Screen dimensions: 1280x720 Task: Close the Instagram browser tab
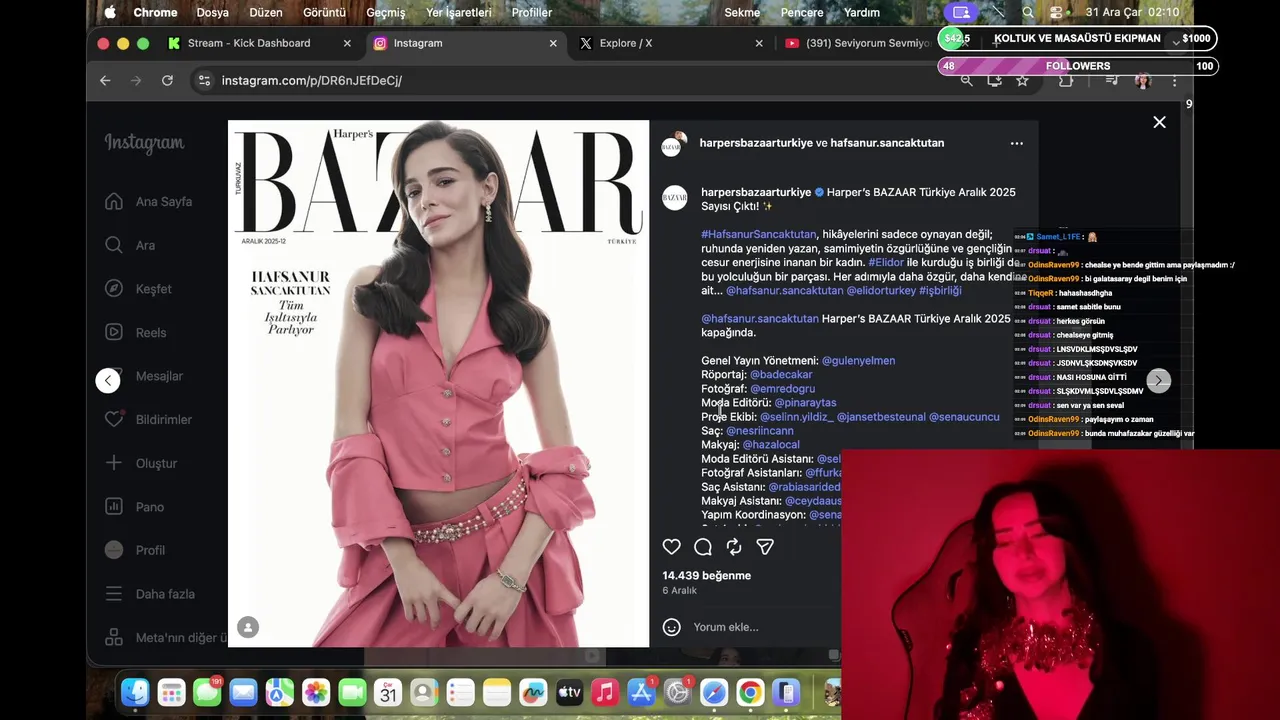(553, 43)
